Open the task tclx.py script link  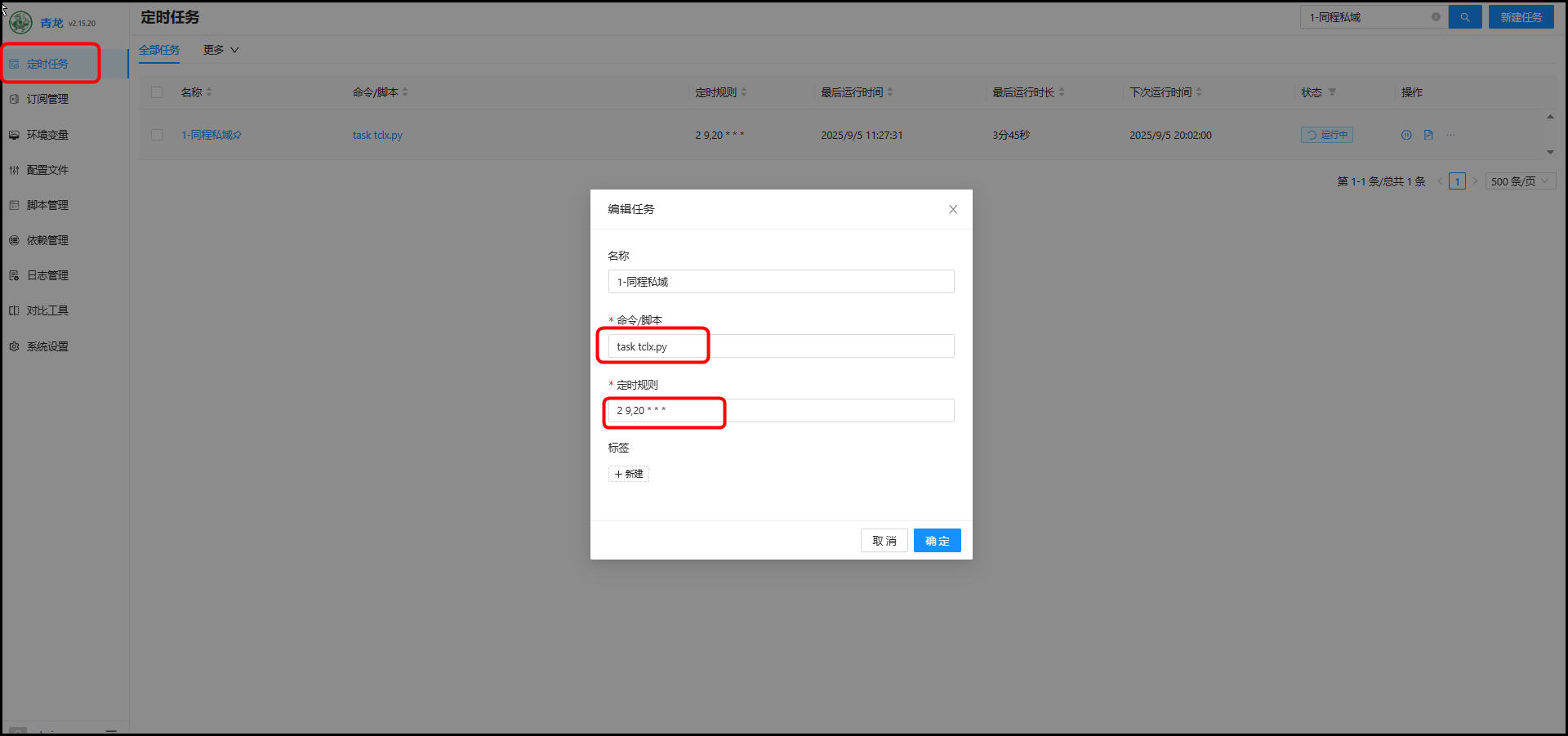377,135
